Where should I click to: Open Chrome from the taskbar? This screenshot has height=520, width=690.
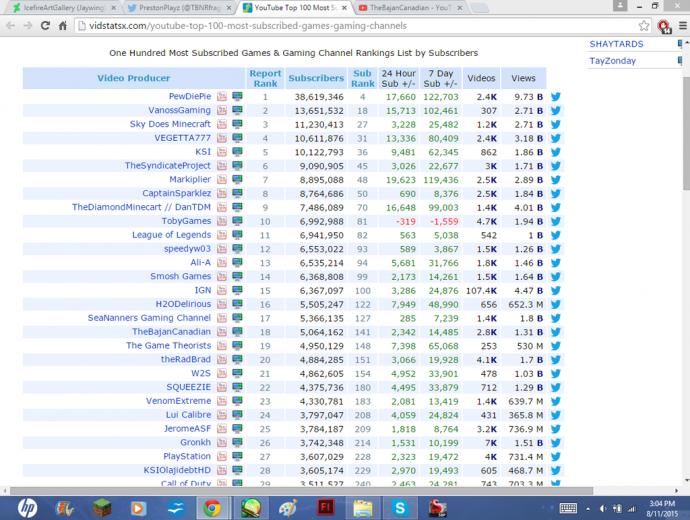coord(212,508)
